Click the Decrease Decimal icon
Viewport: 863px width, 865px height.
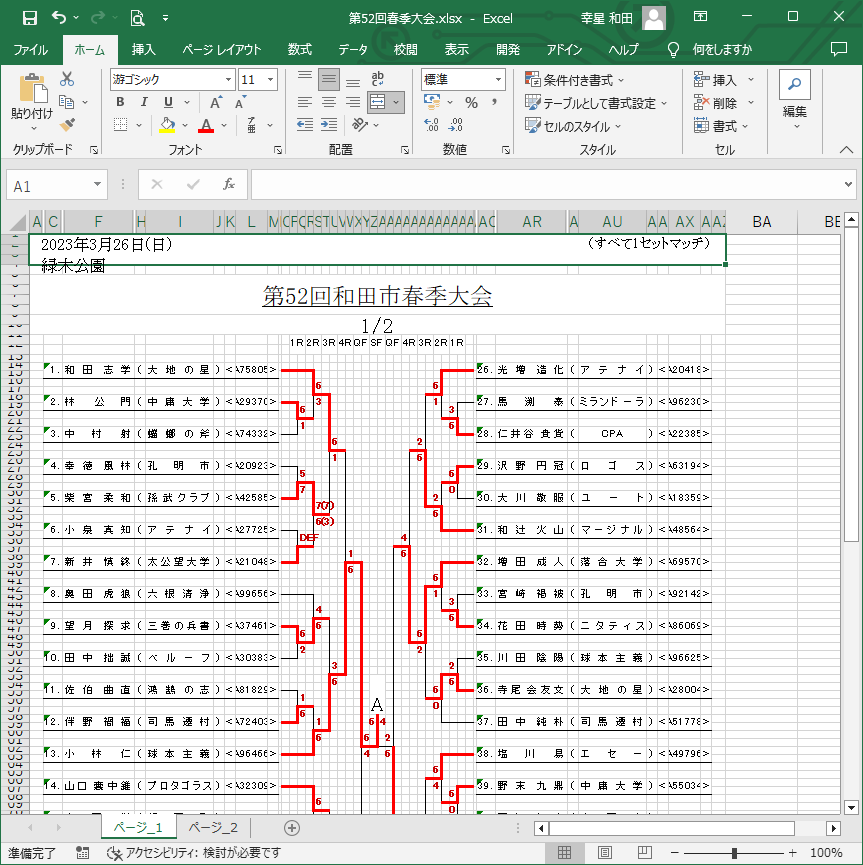(x=456, y=125)
